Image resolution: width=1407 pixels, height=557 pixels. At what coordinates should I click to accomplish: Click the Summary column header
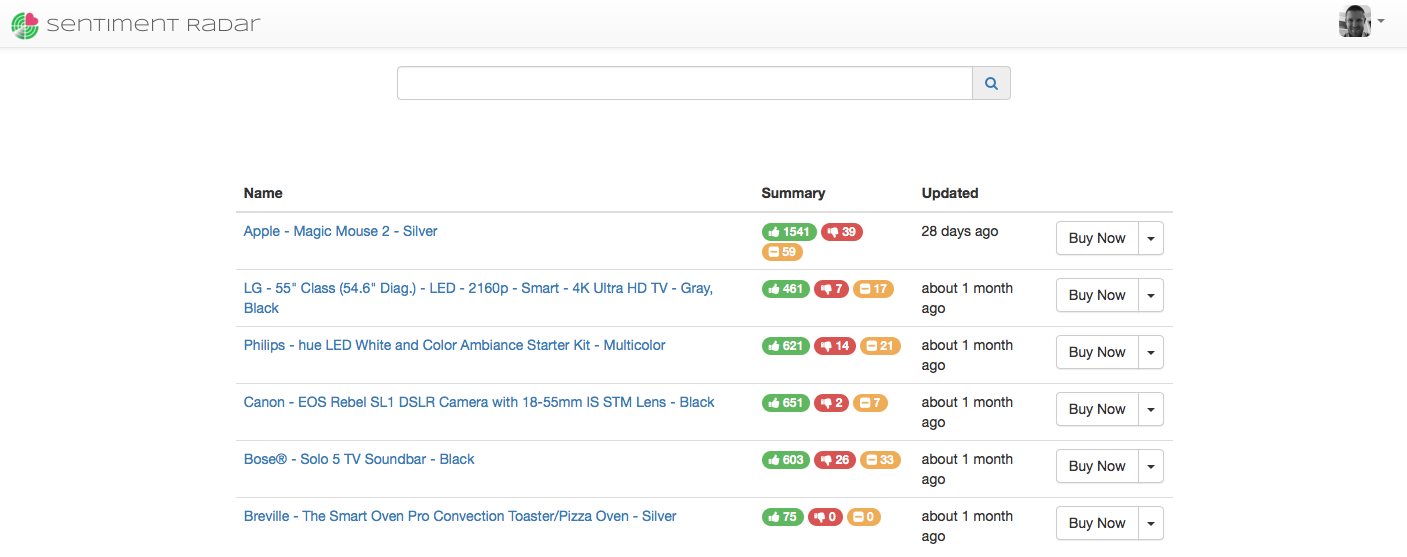(x=793, y=193)
